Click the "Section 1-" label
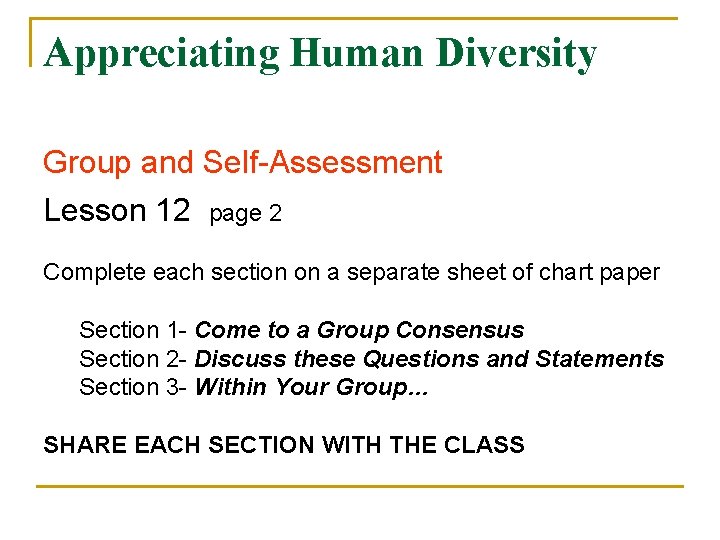This screenshot has height=540, width=720. [x=133, y=330]
